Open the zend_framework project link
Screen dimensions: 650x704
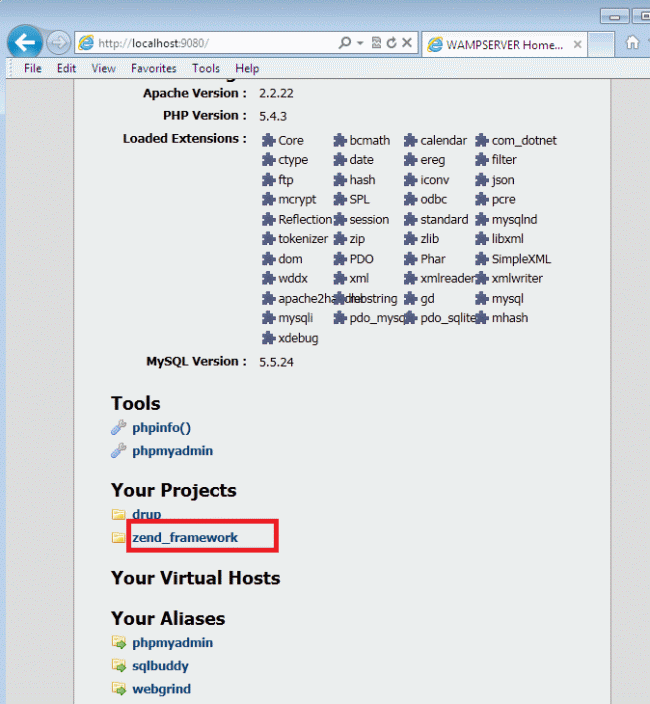pos(184,537)
